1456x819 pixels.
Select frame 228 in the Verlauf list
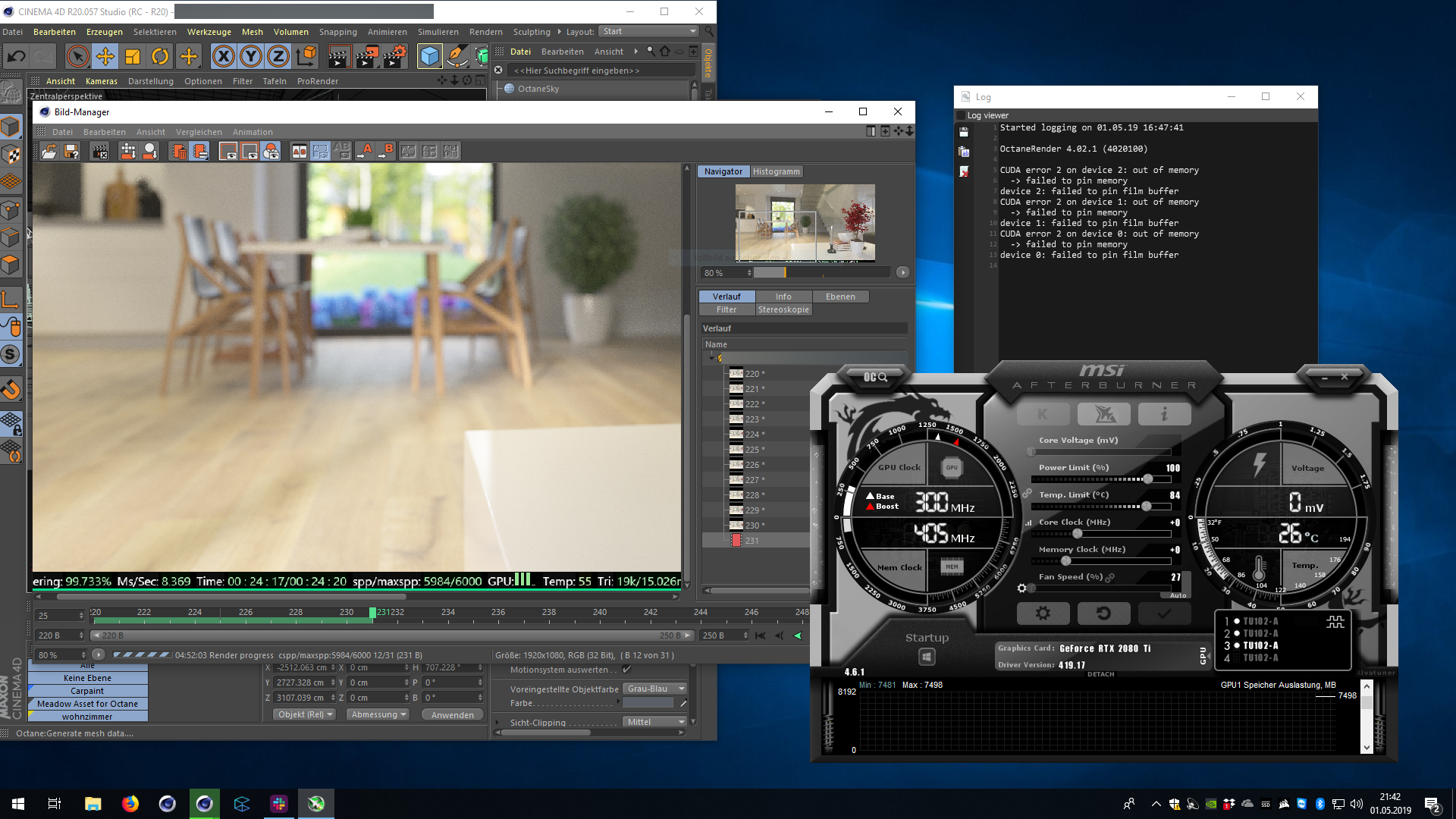click(752, 495)
